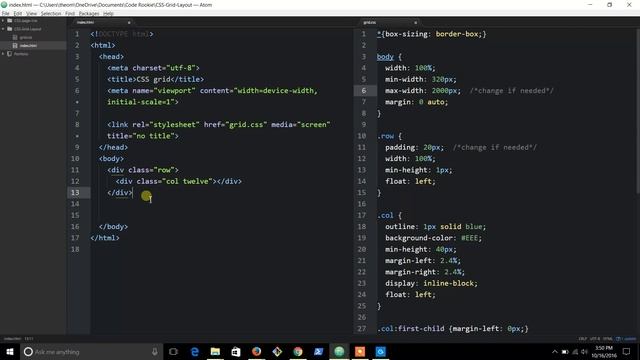
Task: Expand the first project folder in tree view
Action: click(x=3, y=20)
